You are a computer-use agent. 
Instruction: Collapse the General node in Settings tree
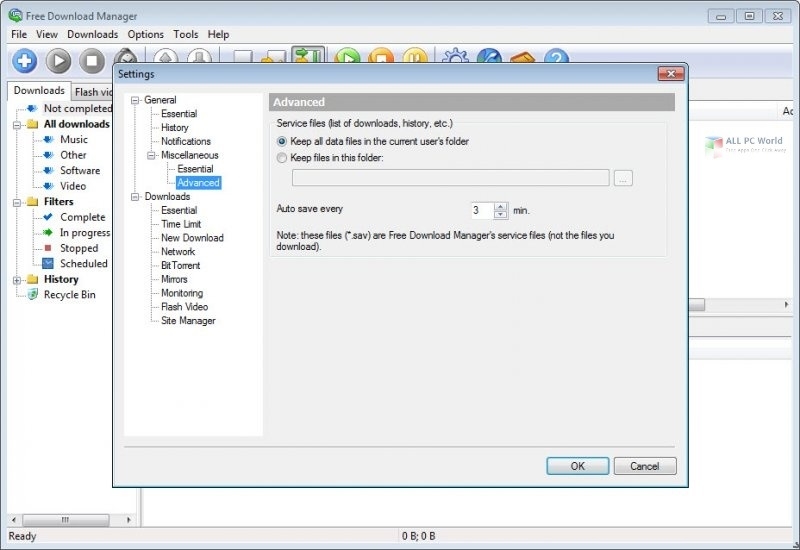coord(135,101)
